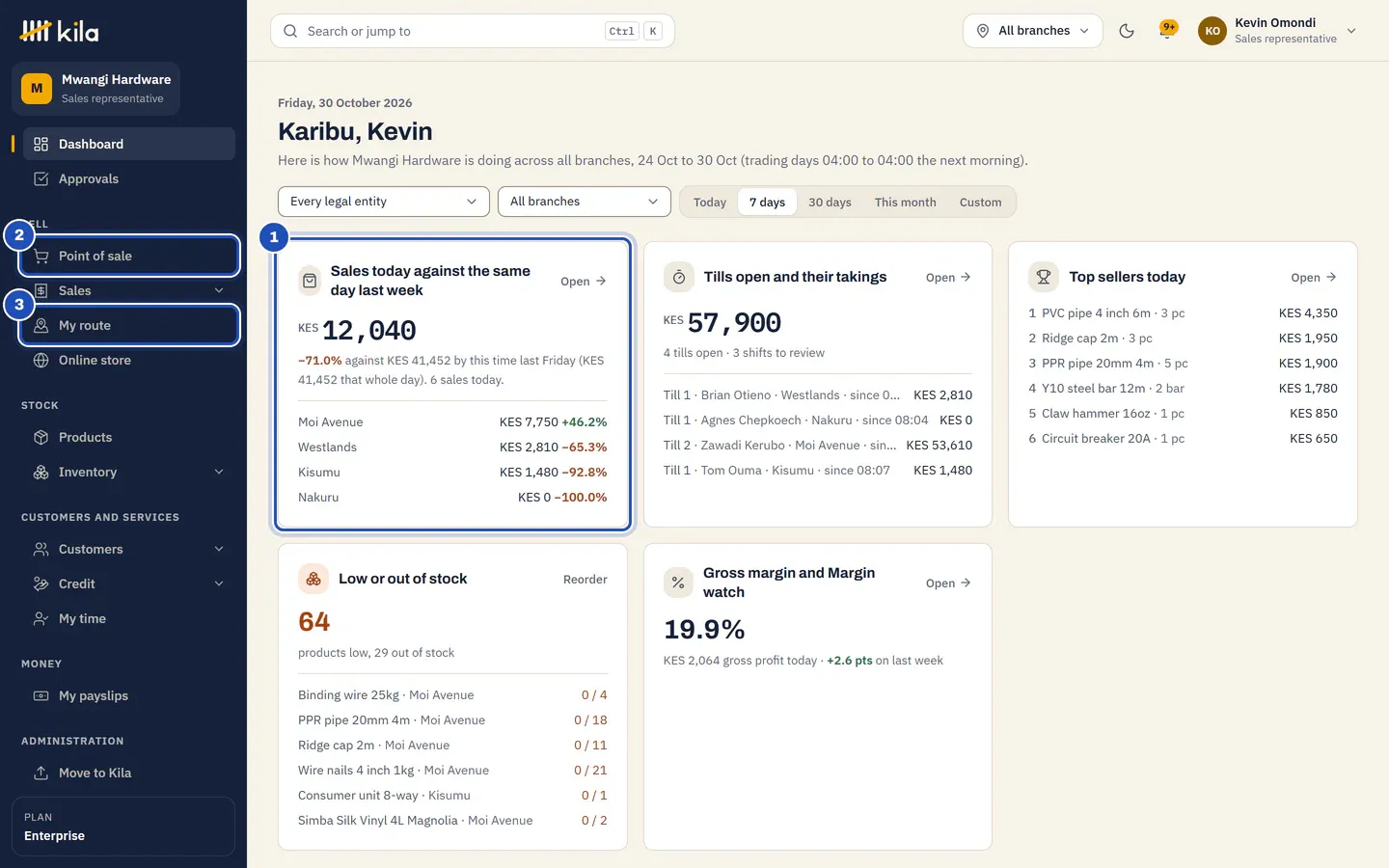Select the This month period tab

click(905, 202)
